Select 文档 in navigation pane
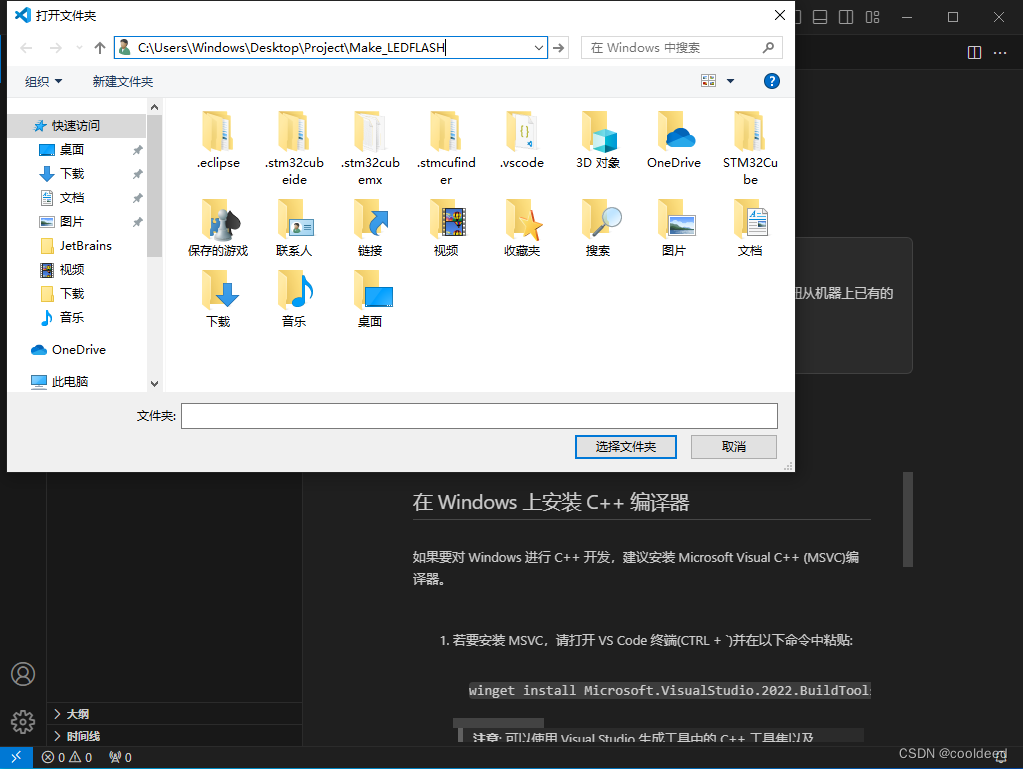 tap(77, 198)
